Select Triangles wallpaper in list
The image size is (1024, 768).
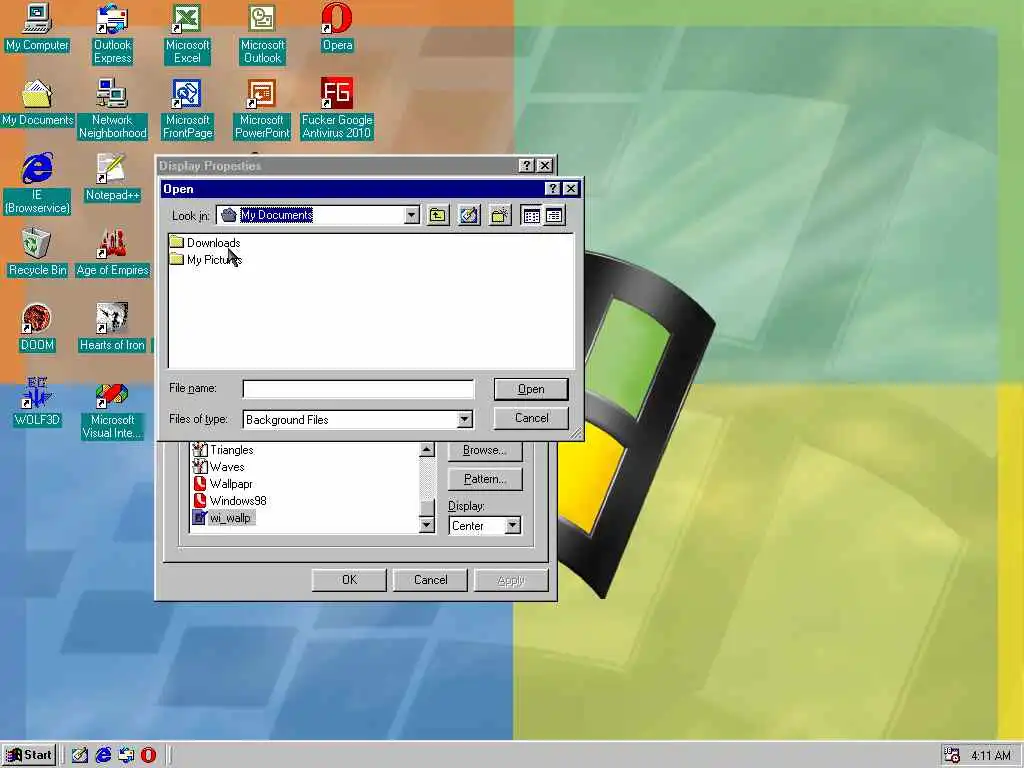click(x=223, y=450)
